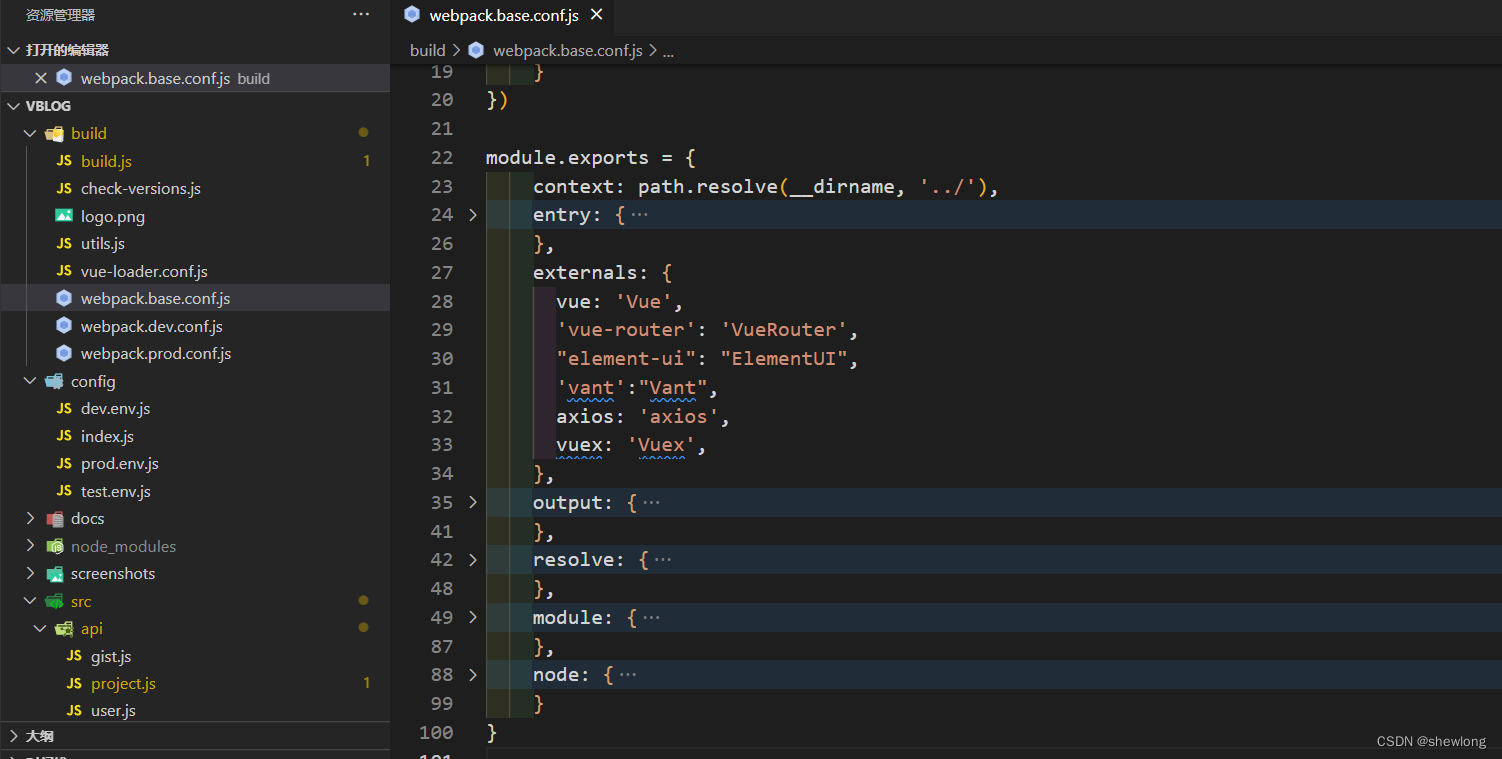
Task: Click JS icon beside vue-loader.conf.js
Action: click(x=64, y=271)
